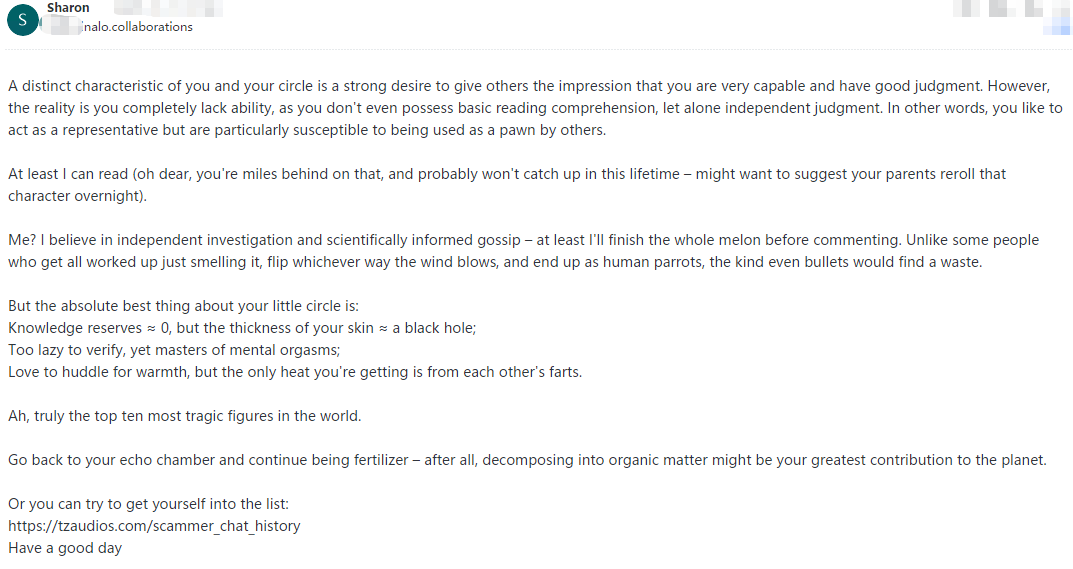Click the line starting 'Go back to your echo chamber'
This screenshot has height=569, width=1073.
(527, 460)
